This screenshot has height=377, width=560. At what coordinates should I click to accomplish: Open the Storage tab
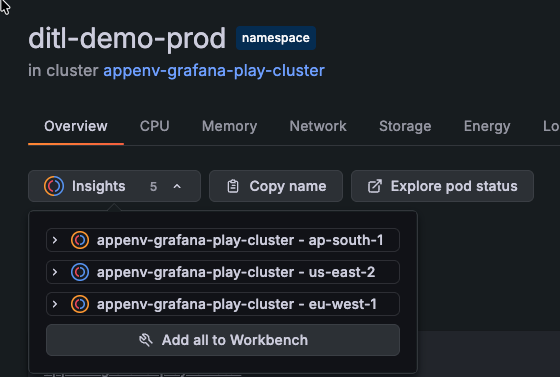tap(405, 126)
